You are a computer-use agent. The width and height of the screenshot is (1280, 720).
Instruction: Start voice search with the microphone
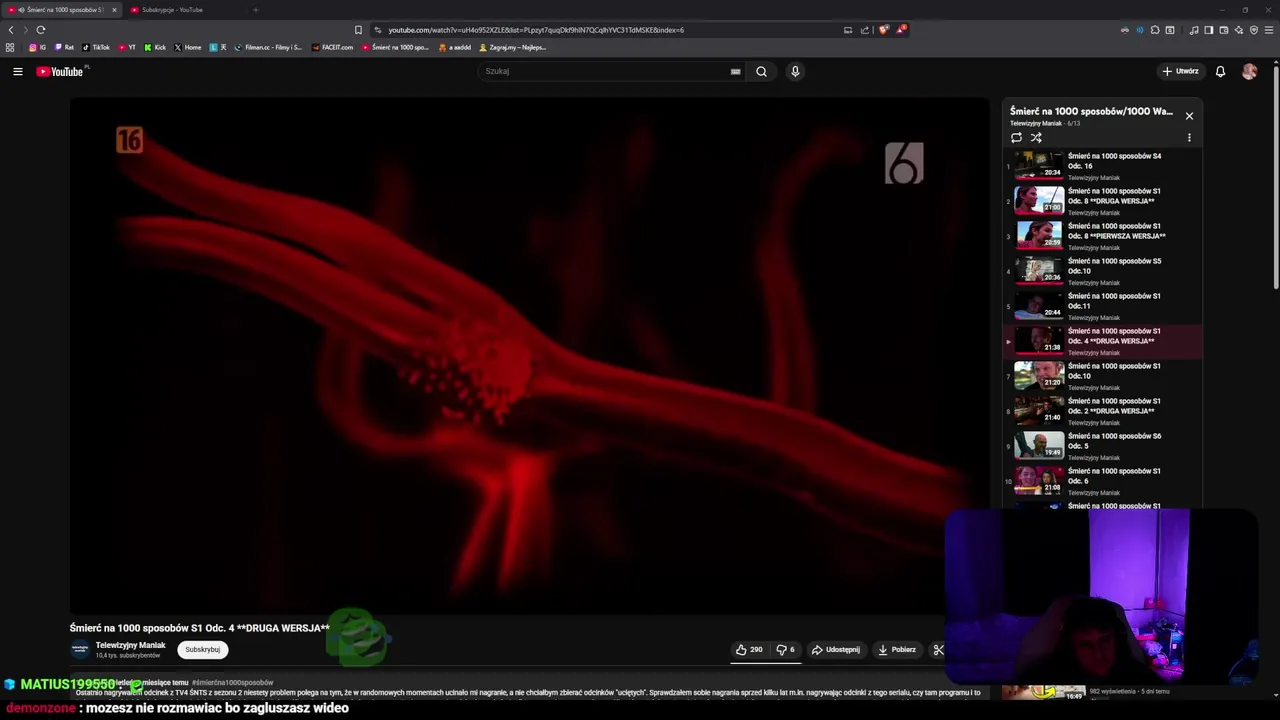click(x=795, y=71)
